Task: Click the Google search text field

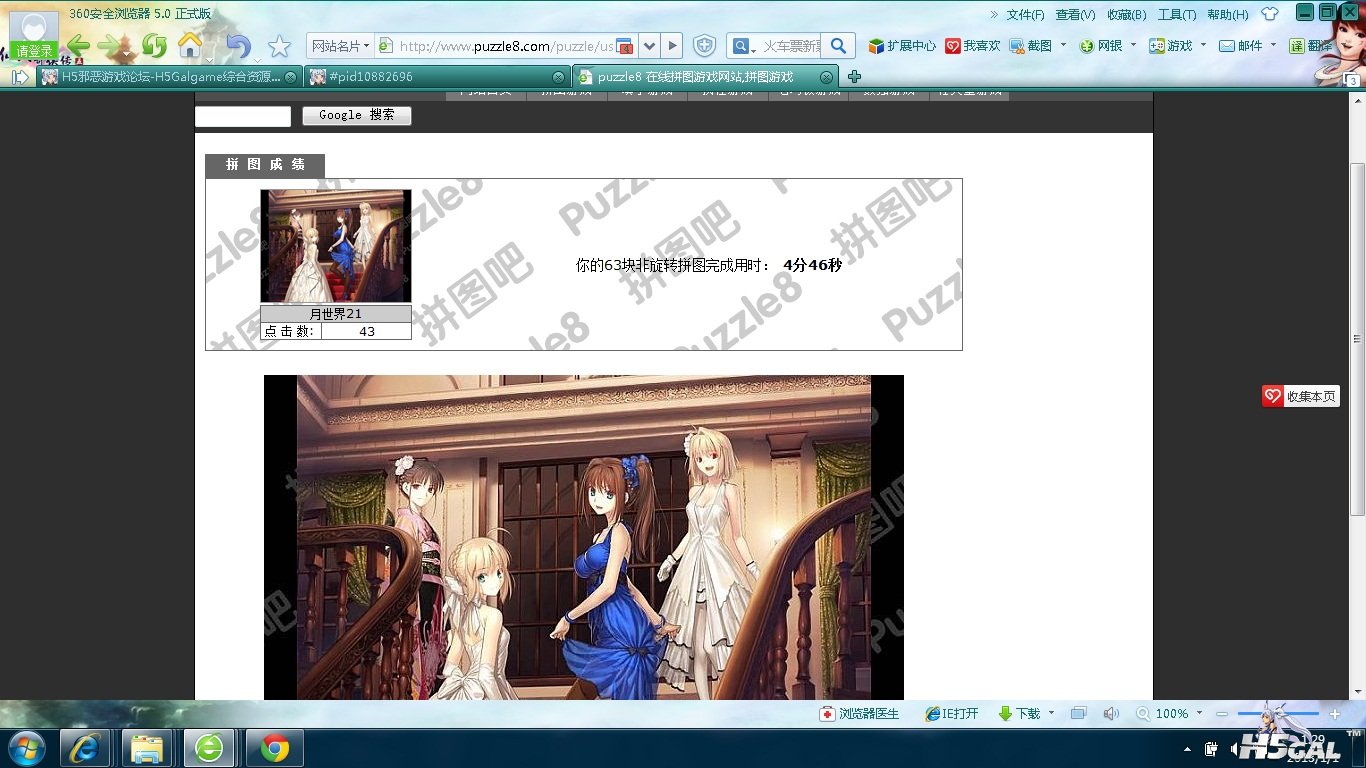Action: pos(243,116)
